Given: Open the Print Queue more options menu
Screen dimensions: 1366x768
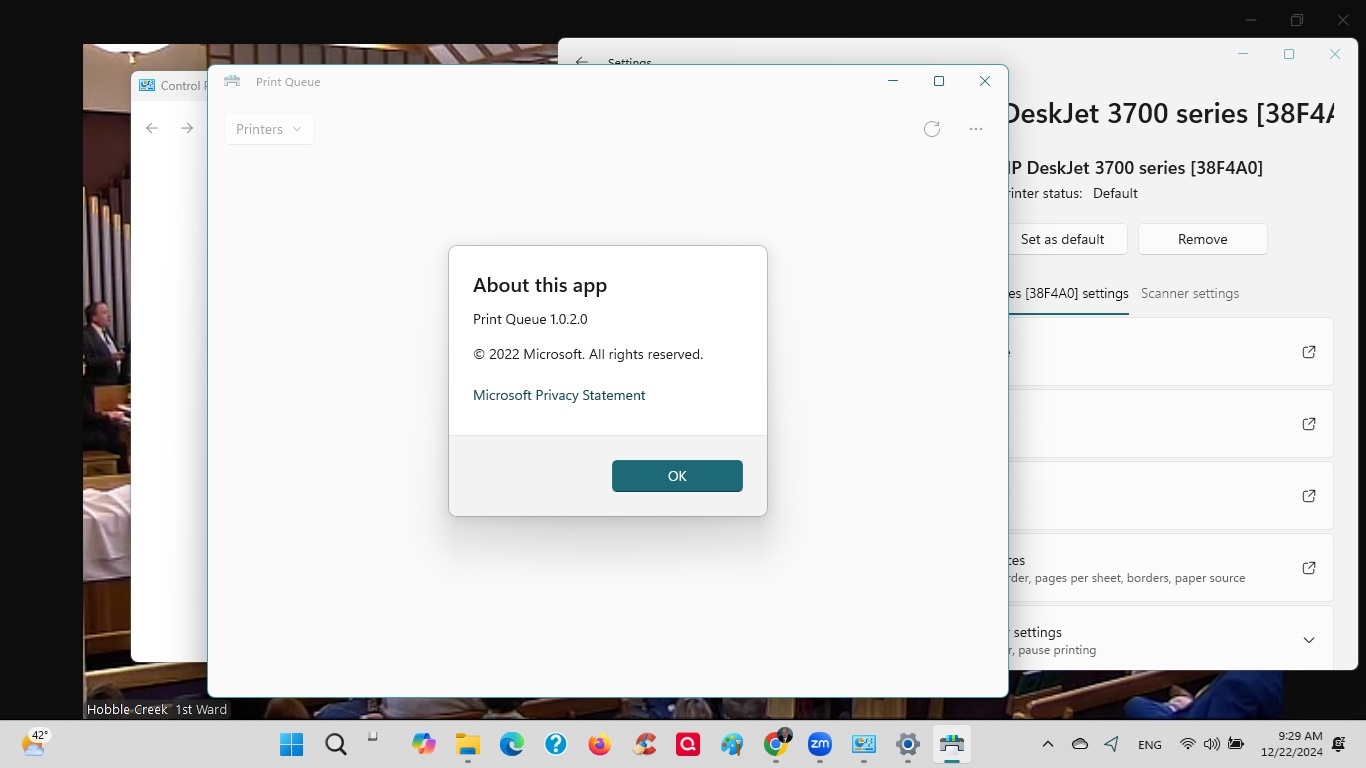Looking at the screenshot, I should 976,129.
